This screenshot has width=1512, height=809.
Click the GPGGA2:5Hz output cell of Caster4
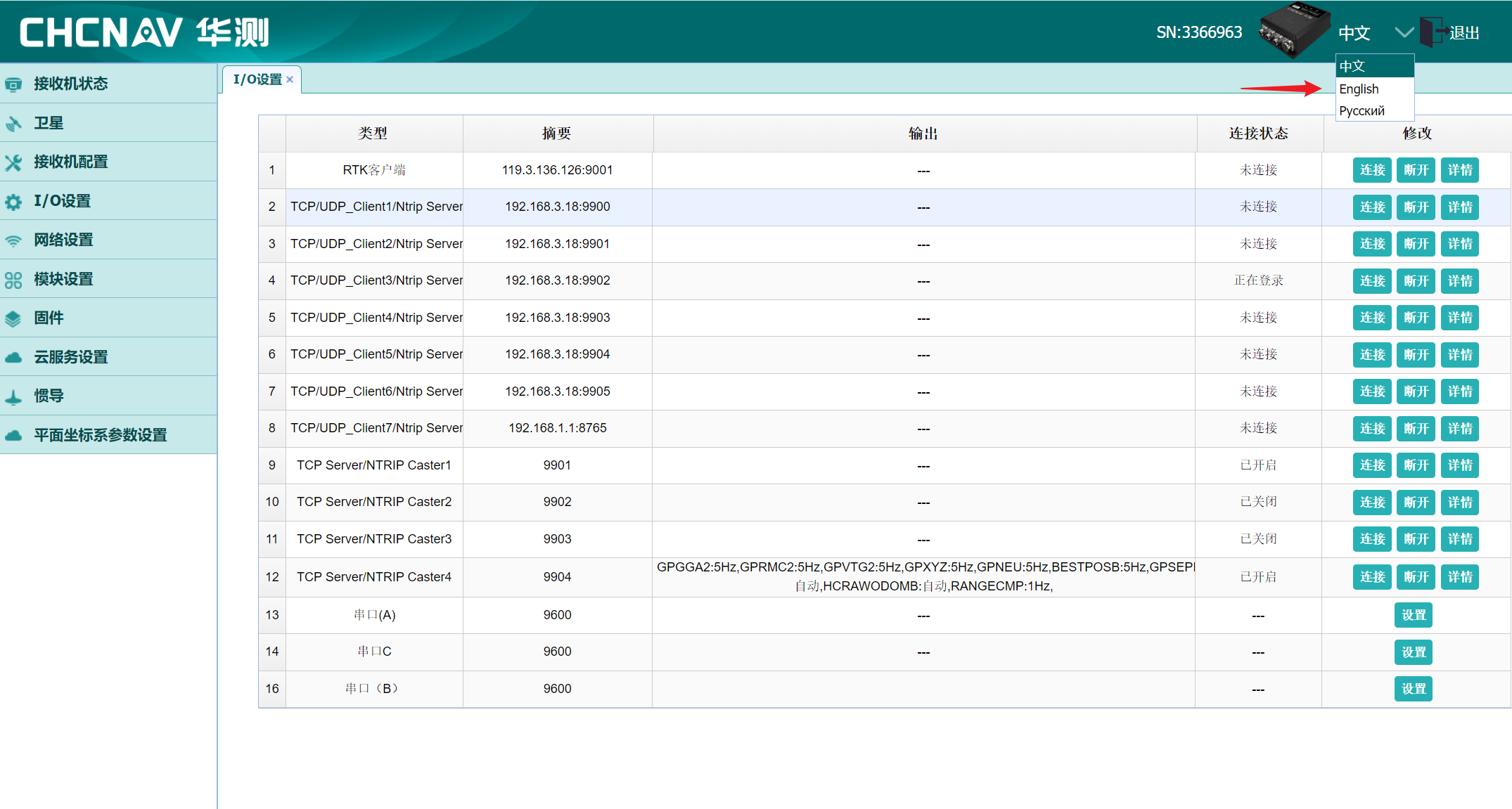point(923,576)
